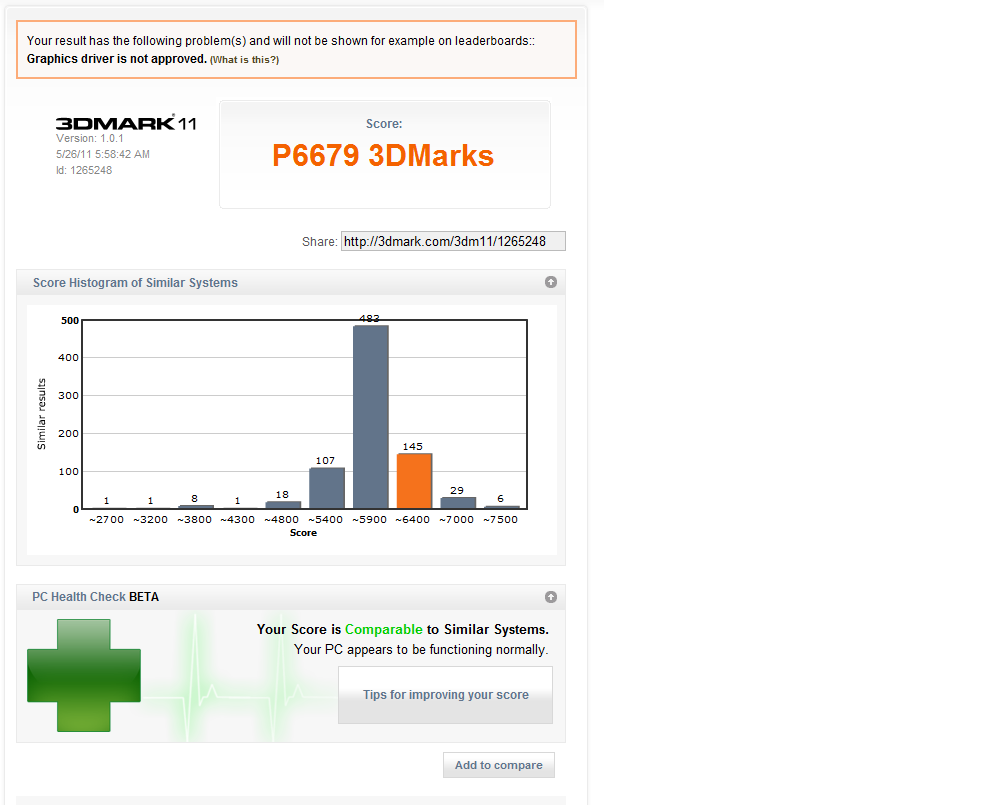This screenshot has height=805, width=1008.
Task: Open the "What is this?" link
Action: click(244, 60)
